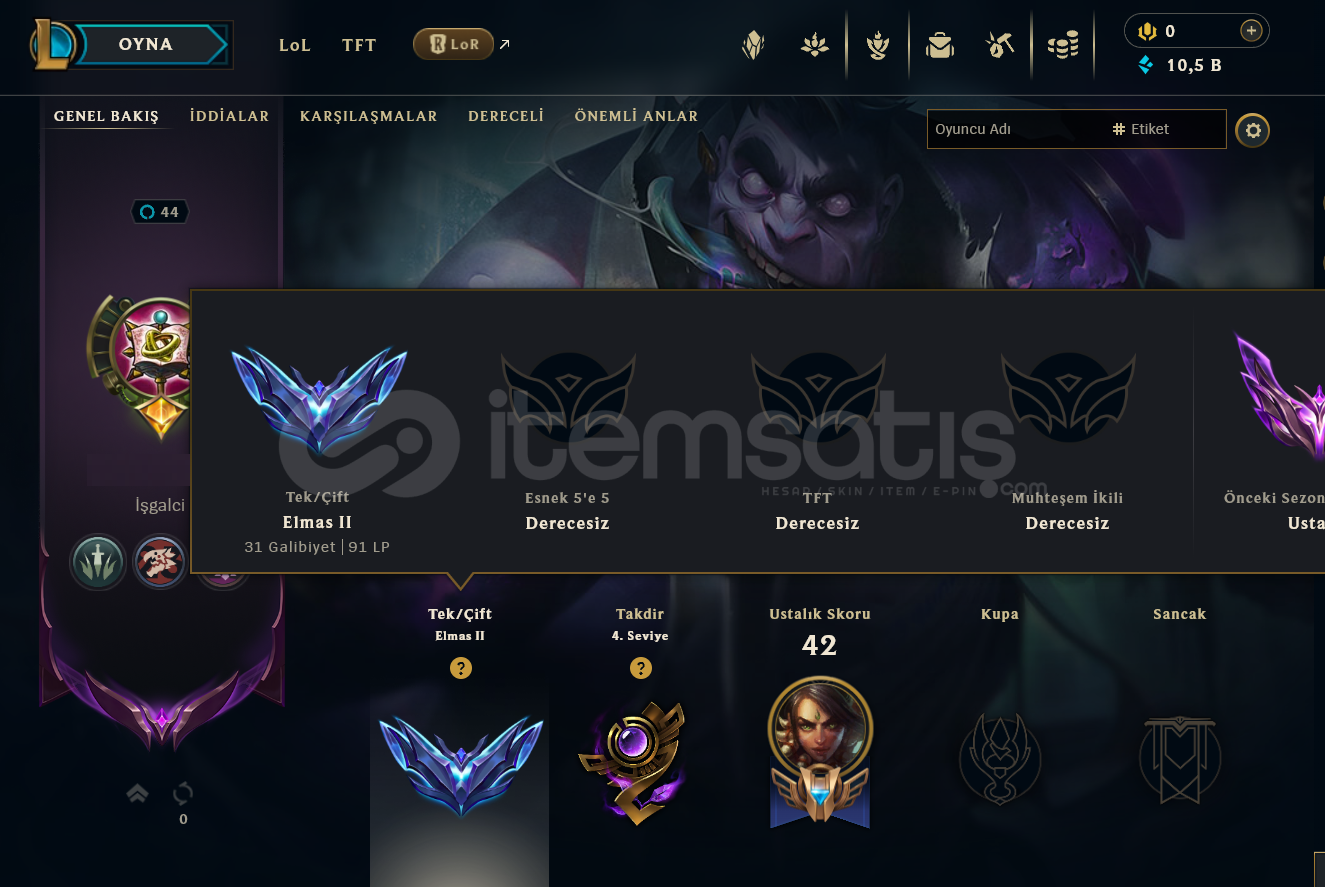The width and height of the screenshot is (1325, 887).
Task: Click the question mark under Takdir
Action: [640, 668]
